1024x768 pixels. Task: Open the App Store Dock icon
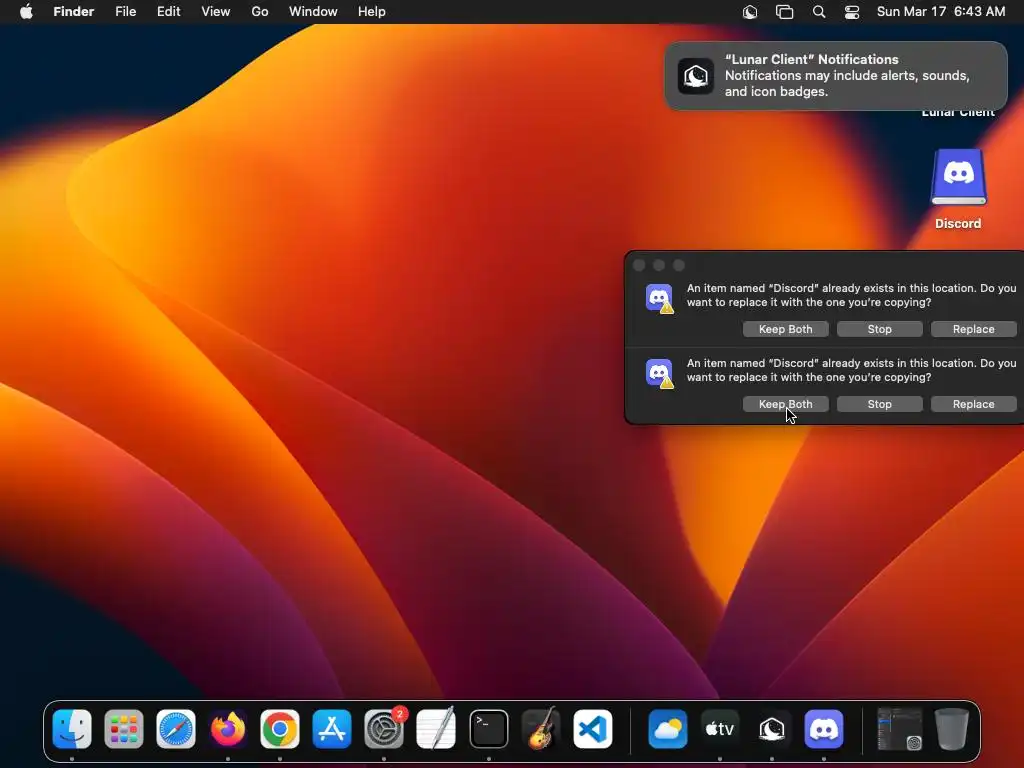[332, 729]
